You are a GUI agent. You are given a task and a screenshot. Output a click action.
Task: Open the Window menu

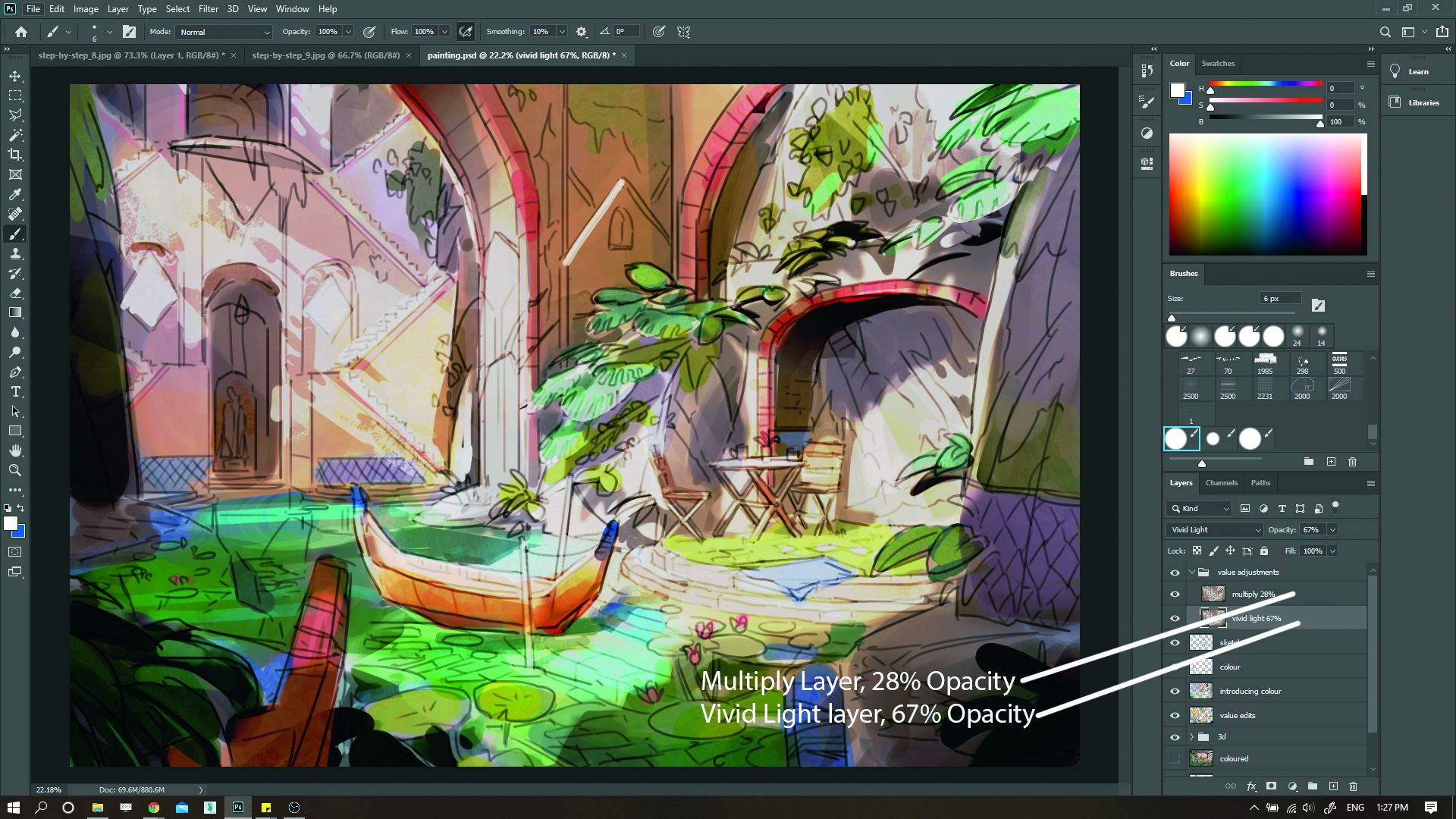click(x=292, y=9)
